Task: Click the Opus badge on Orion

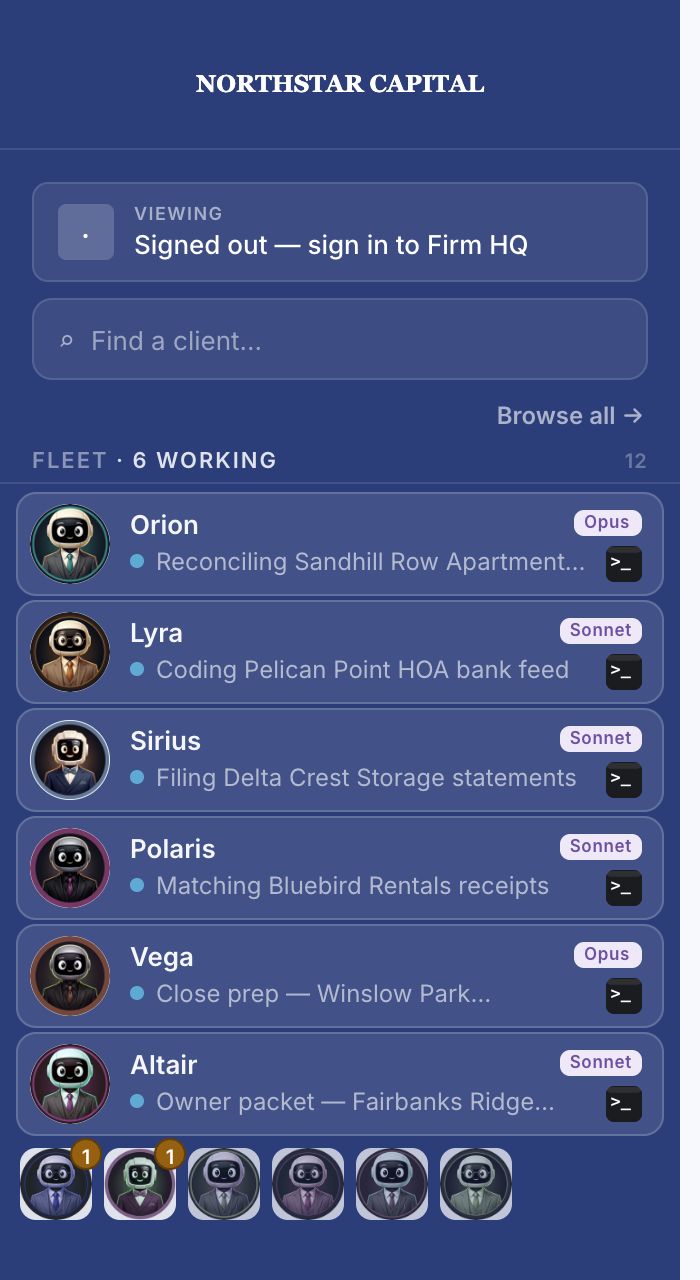Action: click(x=608, y=522)
